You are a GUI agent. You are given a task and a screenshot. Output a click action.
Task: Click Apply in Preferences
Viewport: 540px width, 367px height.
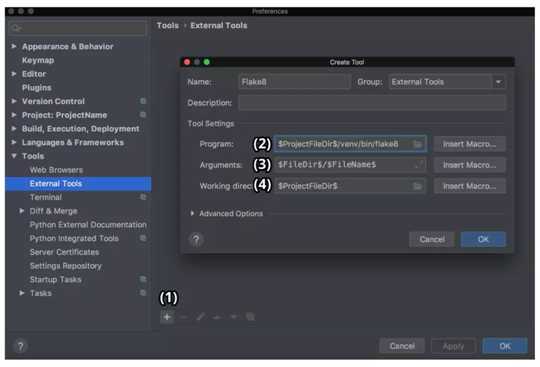pos(453,346)
